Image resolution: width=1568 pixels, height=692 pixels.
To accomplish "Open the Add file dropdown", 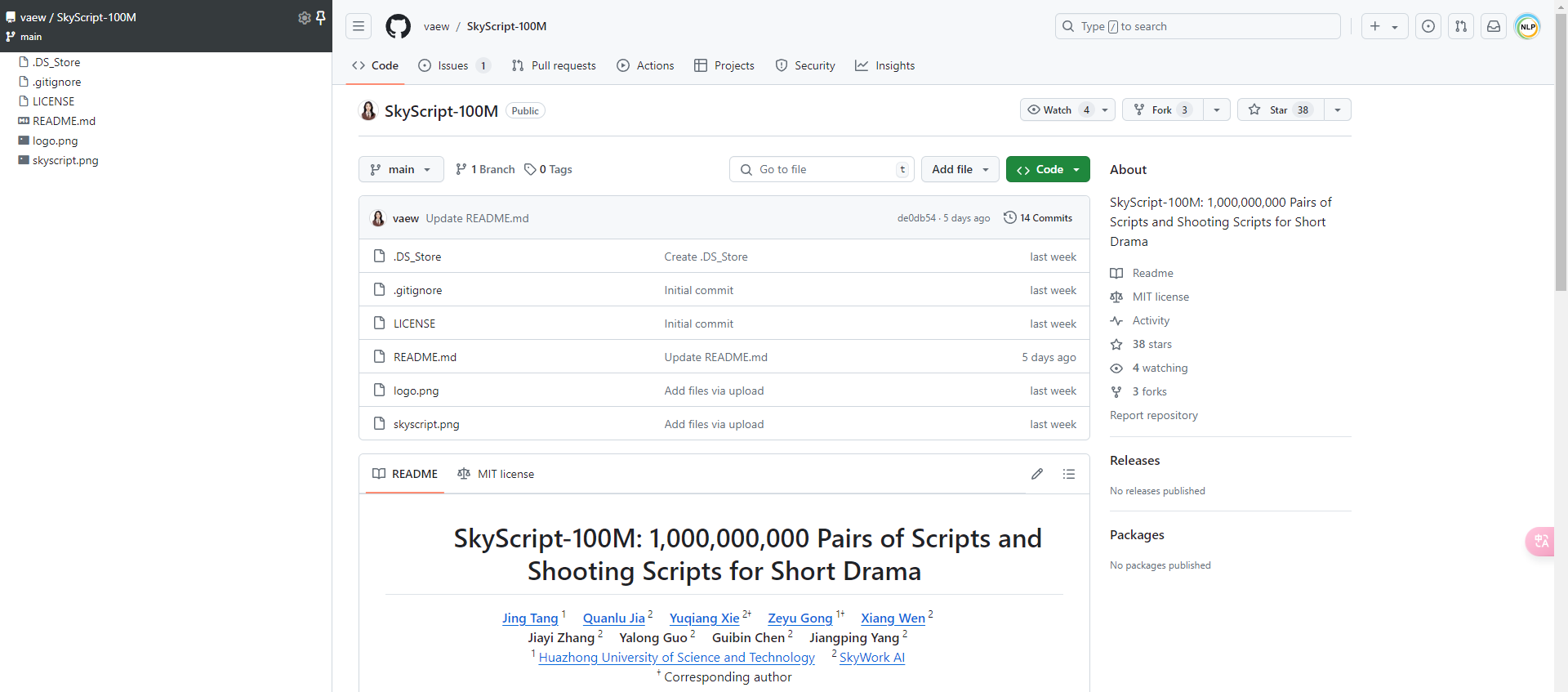I will tap(960, 169).
